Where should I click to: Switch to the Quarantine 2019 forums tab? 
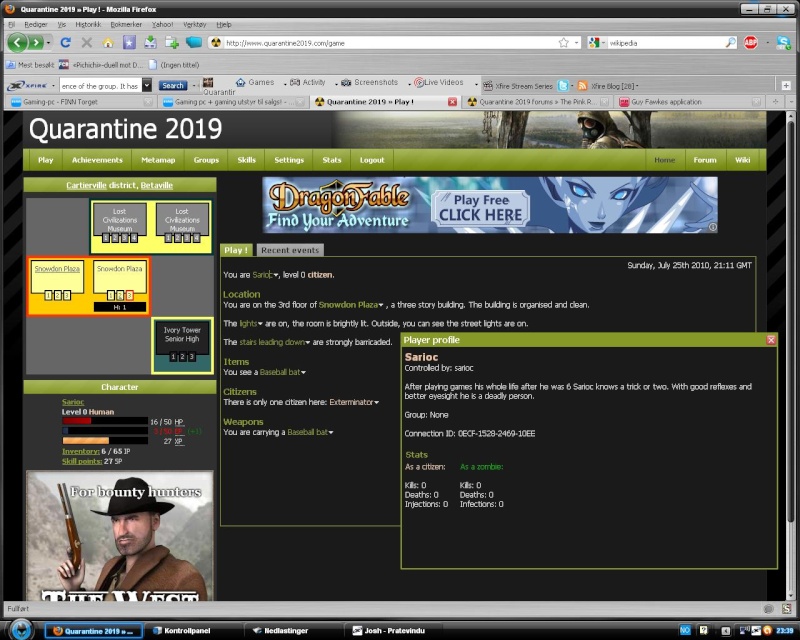click(538, 102)
